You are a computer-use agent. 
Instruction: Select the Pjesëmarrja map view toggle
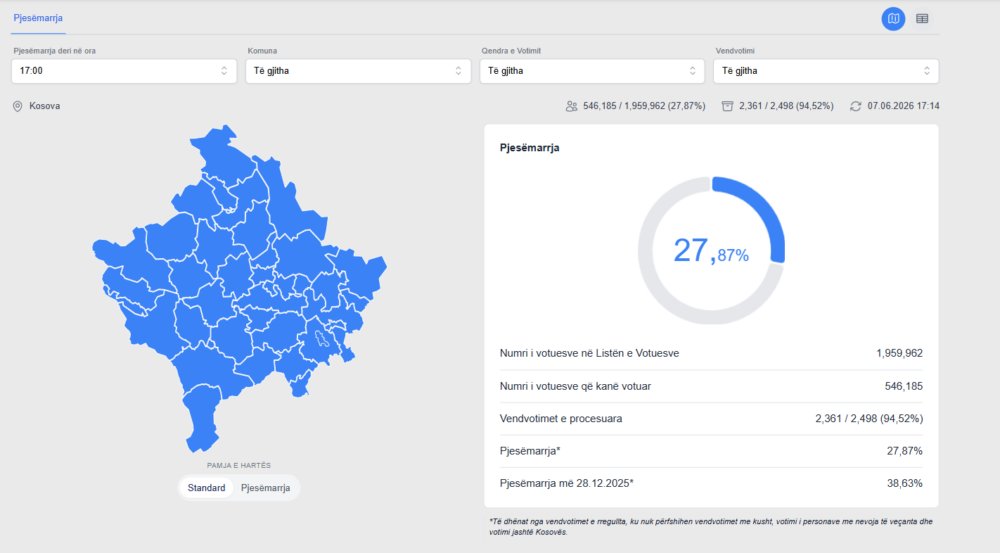(265, 488)
